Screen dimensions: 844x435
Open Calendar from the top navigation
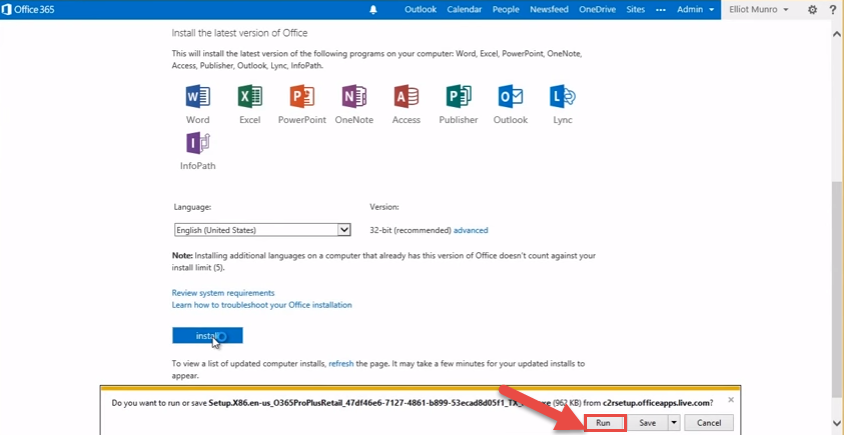point(464,9)
